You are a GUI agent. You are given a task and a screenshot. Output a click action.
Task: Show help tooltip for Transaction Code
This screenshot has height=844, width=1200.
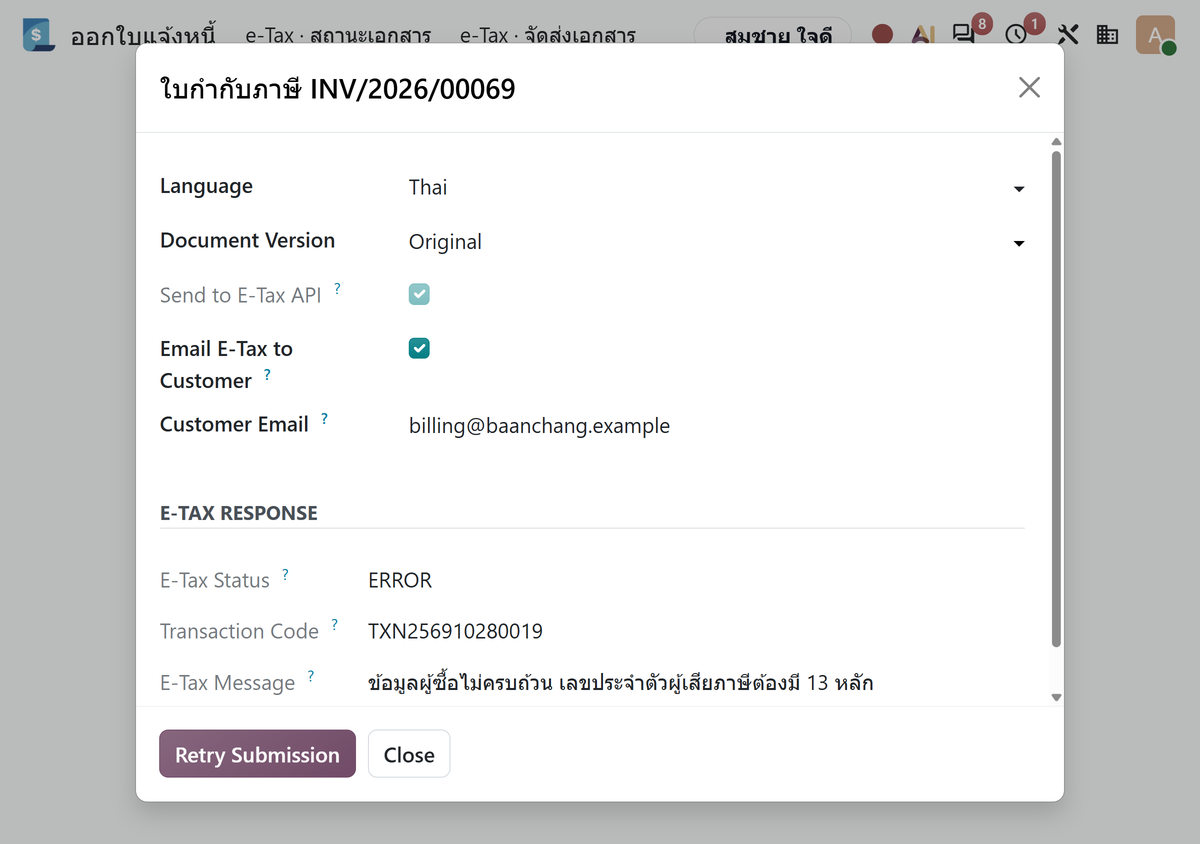pyautogui.click(x=334, y=626)
